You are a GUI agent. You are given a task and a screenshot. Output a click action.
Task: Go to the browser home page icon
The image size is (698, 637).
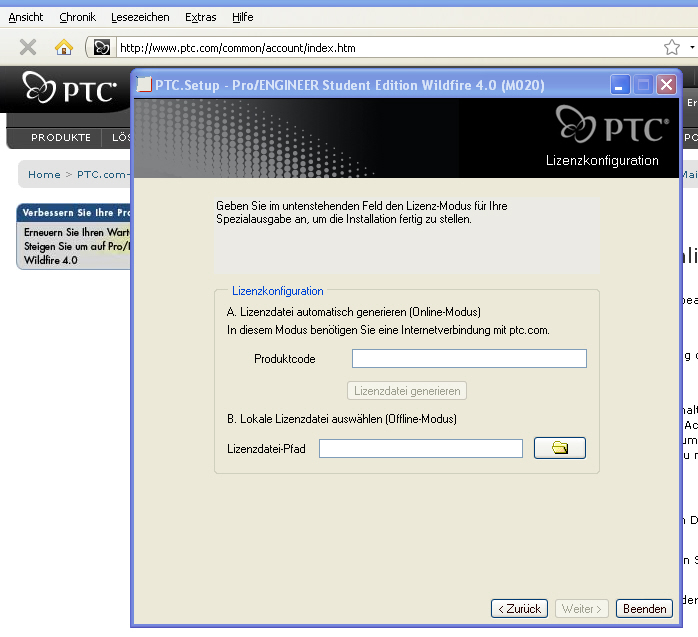click(x=64, y=47)
